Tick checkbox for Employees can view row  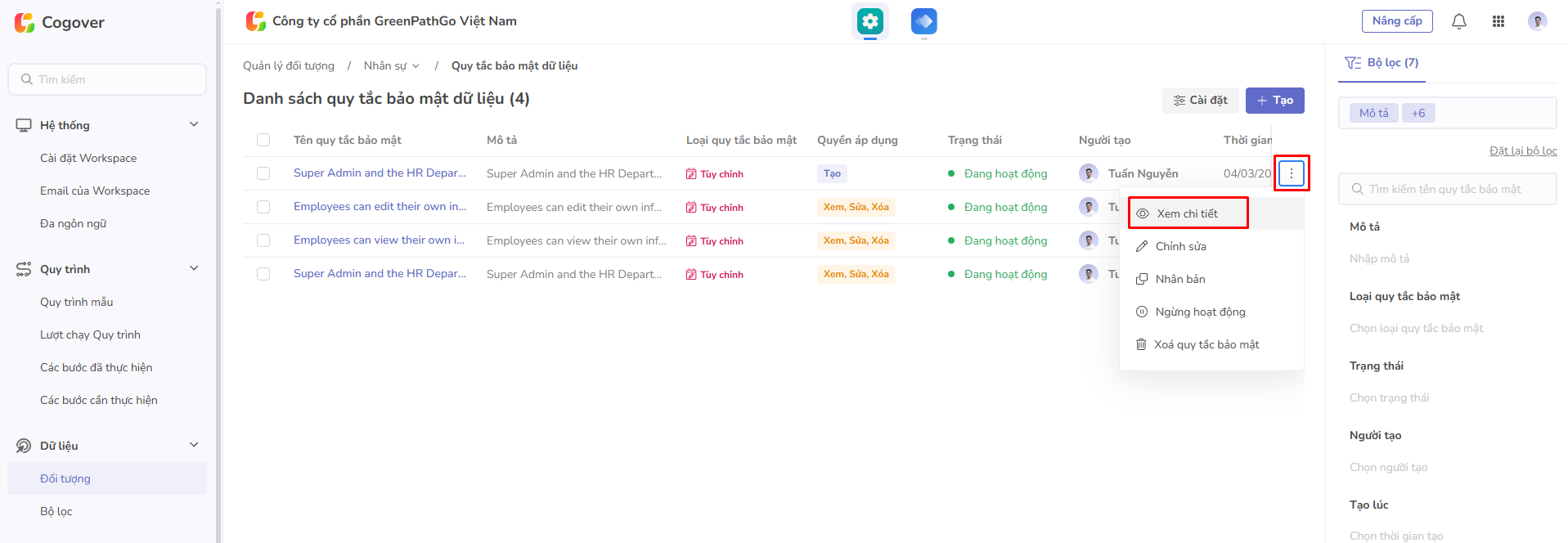point(263,240)
